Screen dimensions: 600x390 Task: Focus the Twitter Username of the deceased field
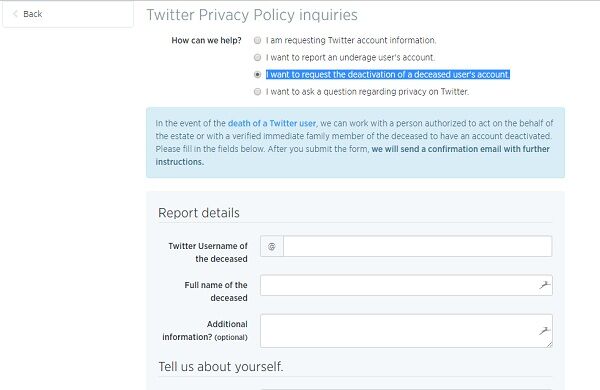point(417,246)
